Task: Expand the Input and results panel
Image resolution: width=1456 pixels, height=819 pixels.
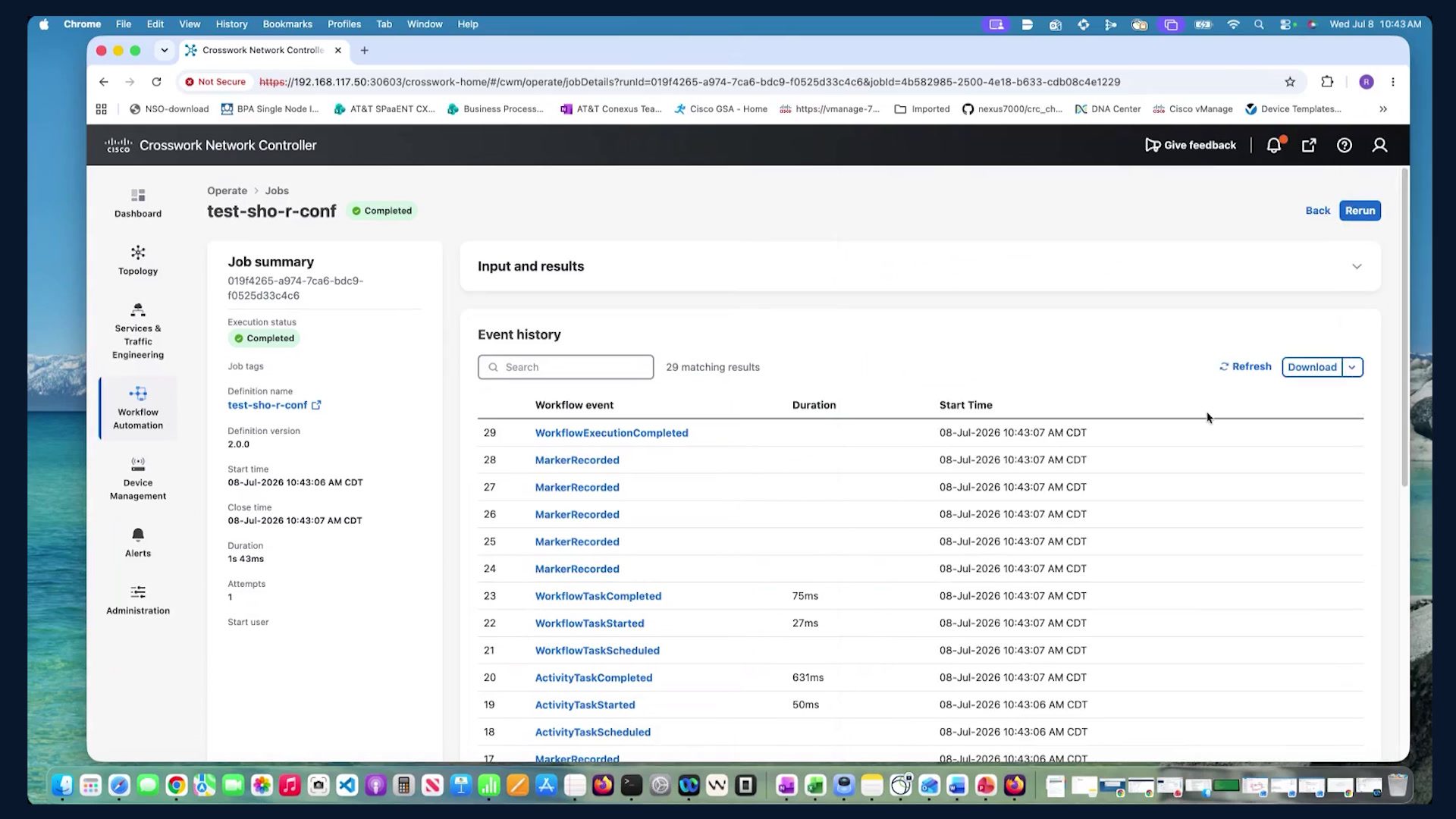Action: click(x=1357, y=266)
